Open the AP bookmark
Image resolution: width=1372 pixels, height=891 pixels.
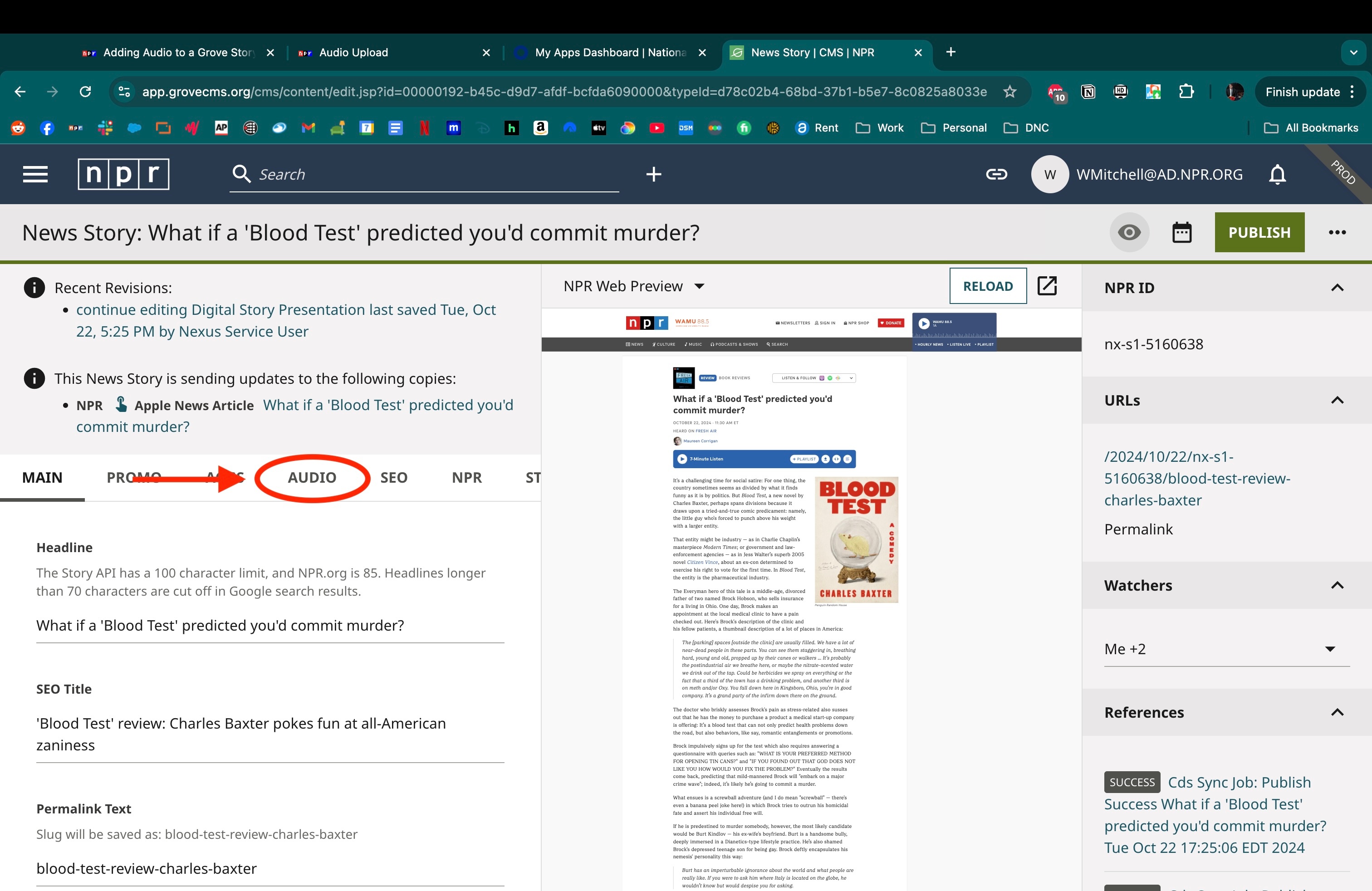pos(221,127)
